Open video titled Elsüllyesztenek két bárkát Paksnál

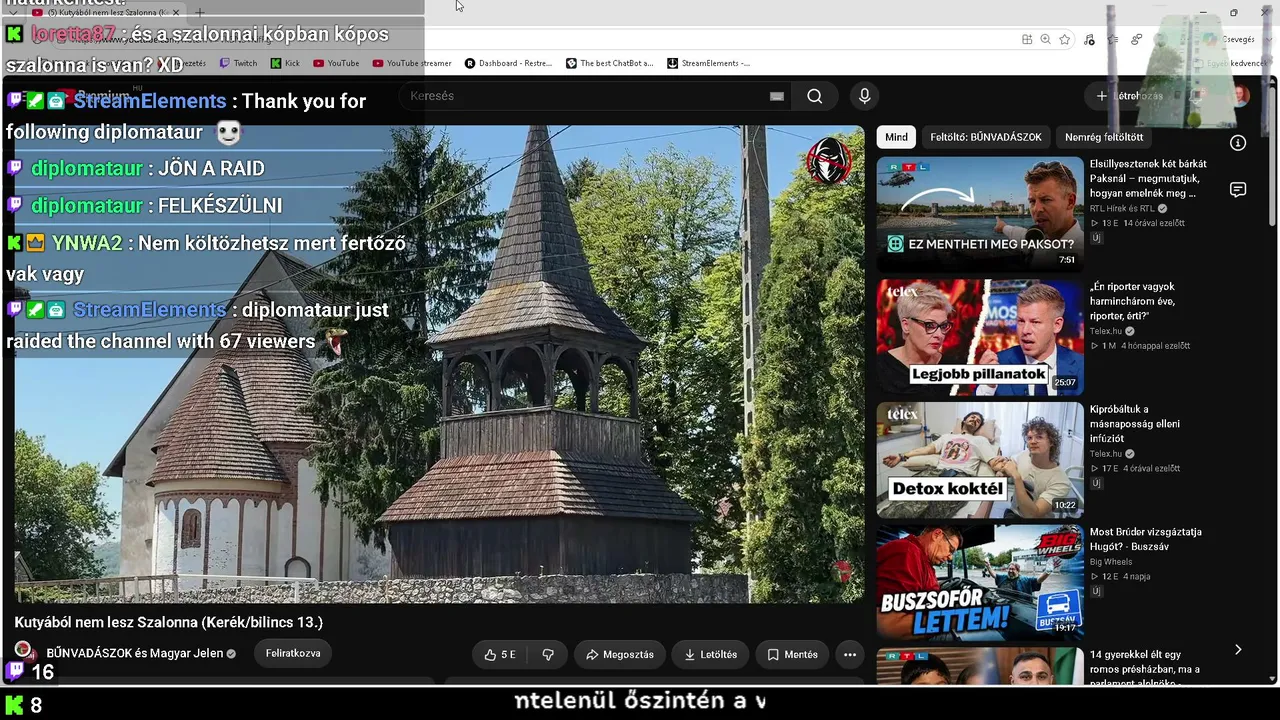coord(1148,178)
